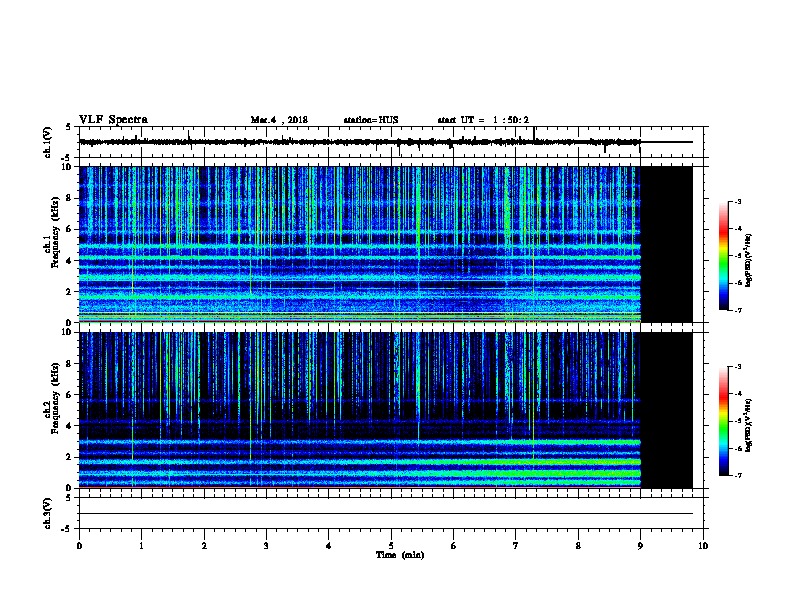792x612 pixels.
Task: Click the "-3" label on ch.2 color bar
Action: click(737, 367)
